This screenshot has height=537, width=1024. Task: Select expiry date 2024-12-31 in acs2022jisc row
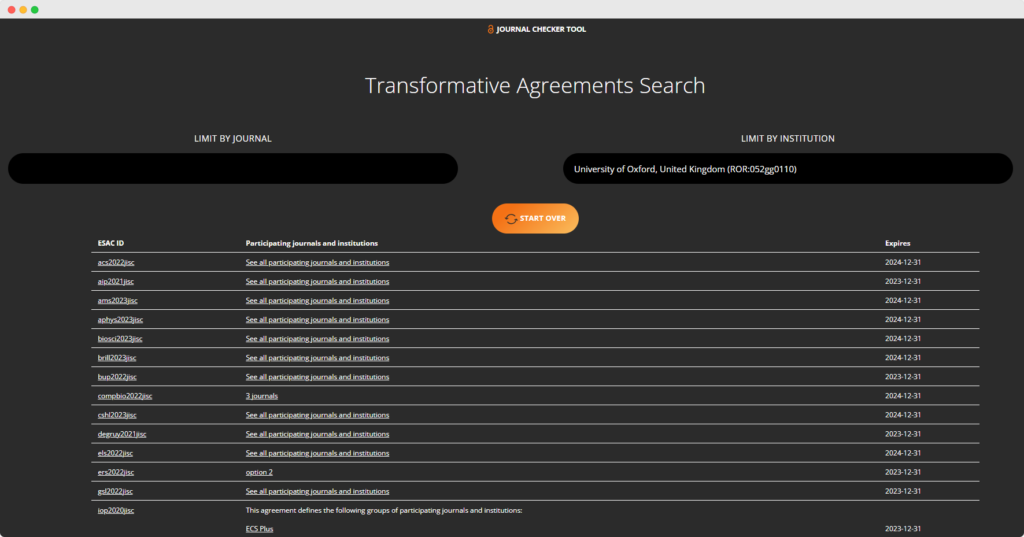(x=903, y=263)
